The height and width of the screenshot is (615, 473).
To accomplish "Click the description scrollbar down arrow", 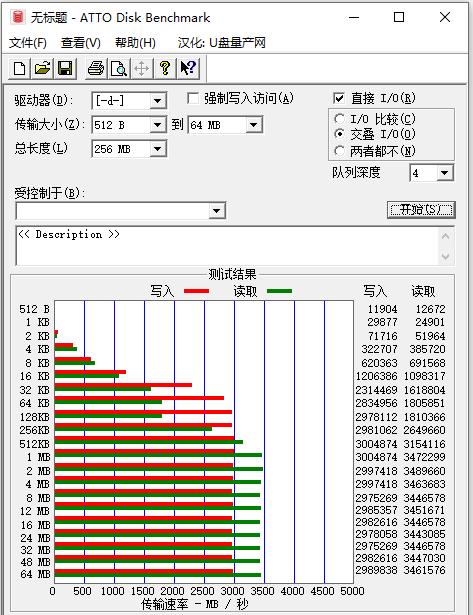I will point(445,256).
